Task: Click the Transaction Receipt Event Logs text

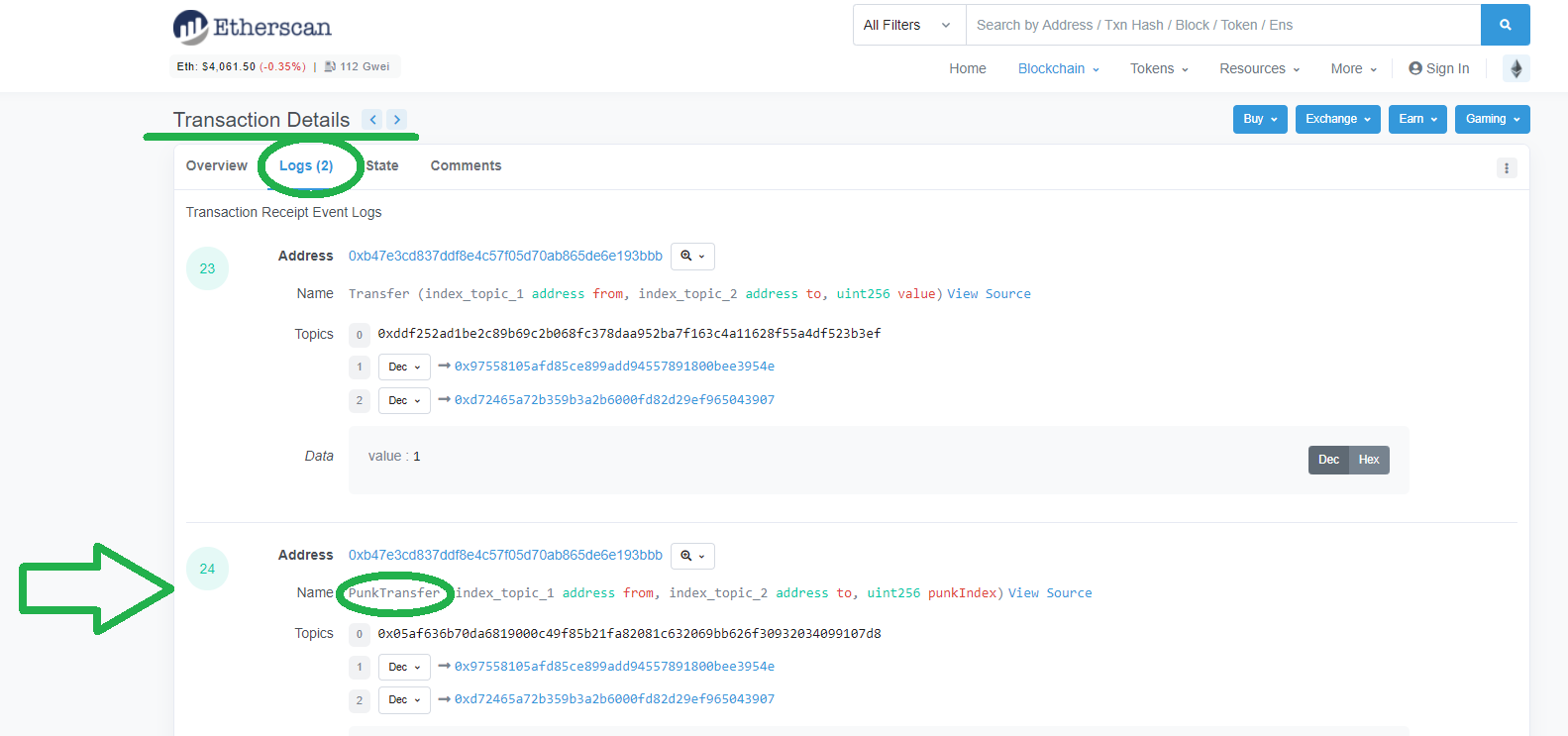Action: pyautogui.click(x=283, y=212)
